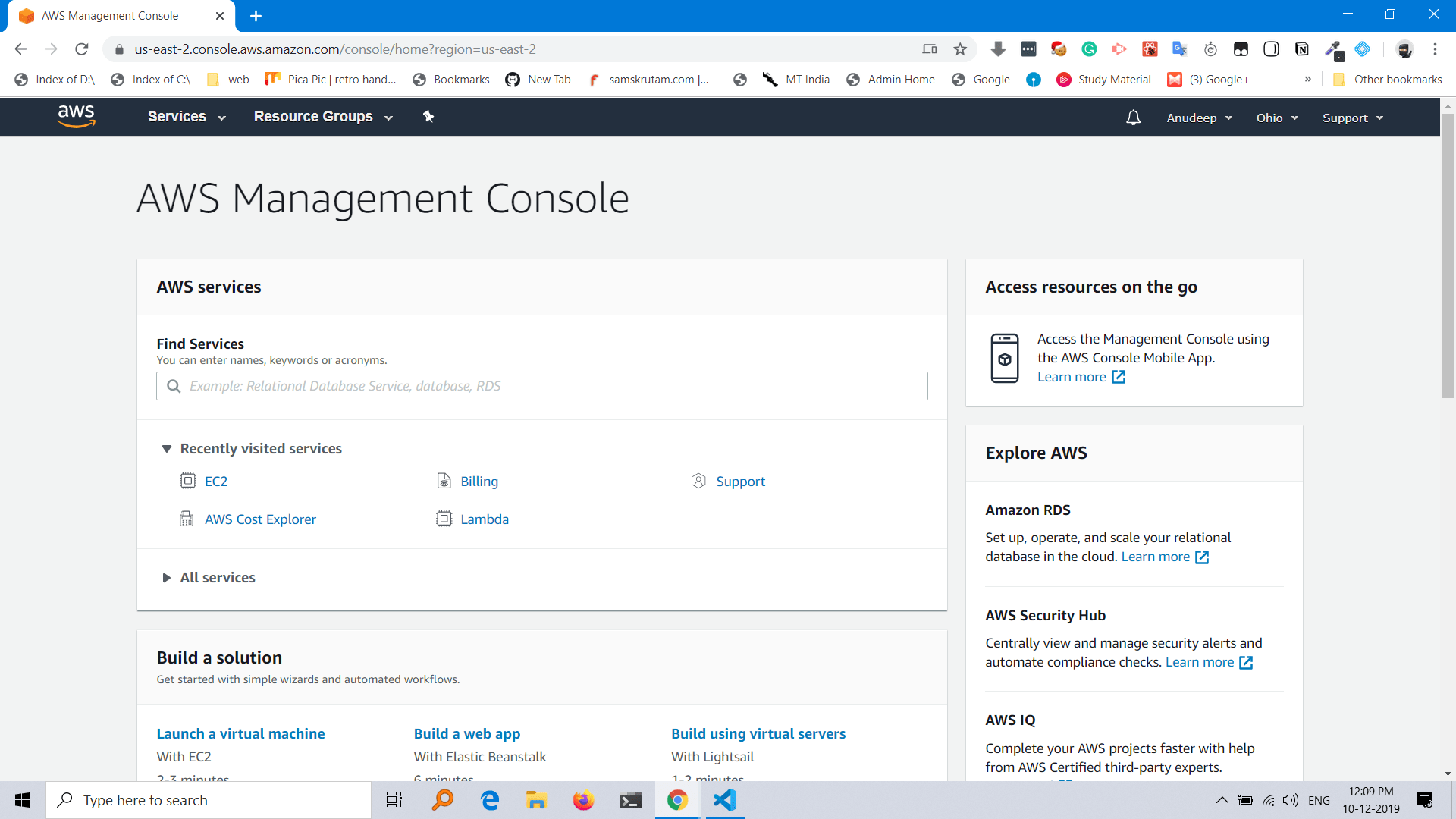Click the AWS Cost Explorer icon
1456x819 pixels.
coord(187,519)
